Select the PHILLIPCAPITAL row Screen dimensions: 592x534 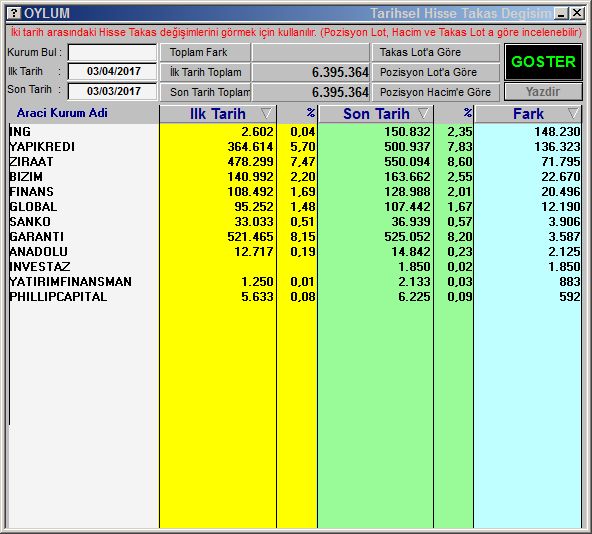(x=295, y=296)
